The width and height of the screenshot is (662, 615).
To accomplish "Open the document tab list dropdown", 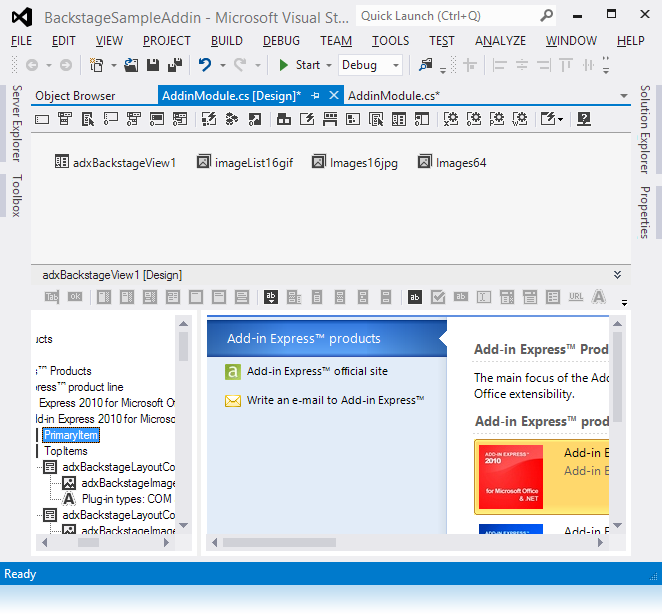I will pos(623,97).
